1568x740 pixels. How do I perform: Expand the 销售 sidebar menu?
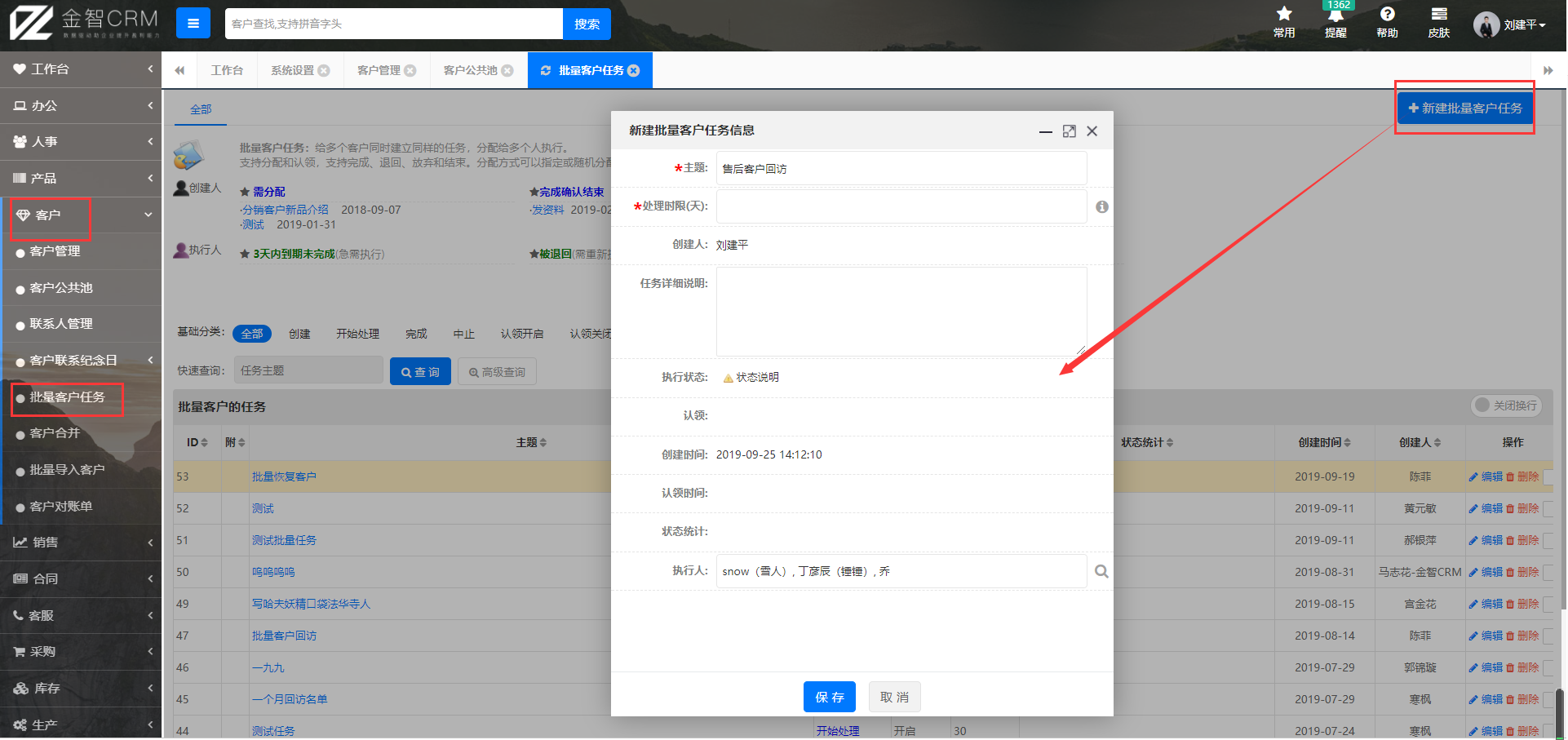pyautogui.click(x=81, y=543)
